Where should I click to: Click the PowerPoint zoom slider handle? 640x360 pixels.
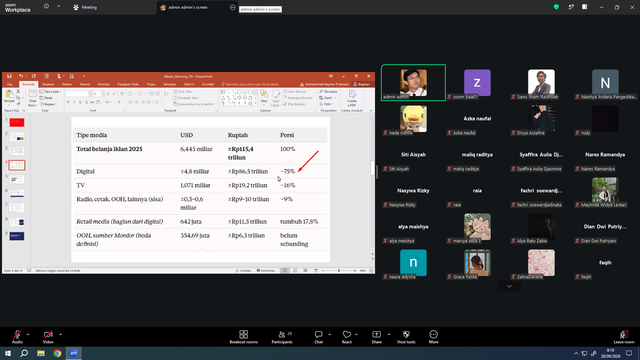click(x=339, y=271)
